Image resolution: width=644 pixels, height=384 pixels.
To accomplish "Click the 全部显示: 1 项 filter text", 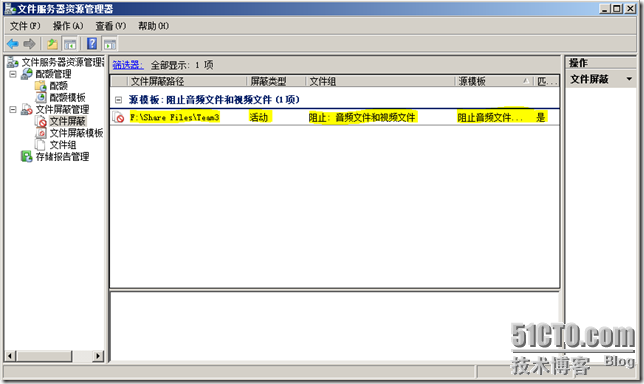I will (x=182, y=65).
